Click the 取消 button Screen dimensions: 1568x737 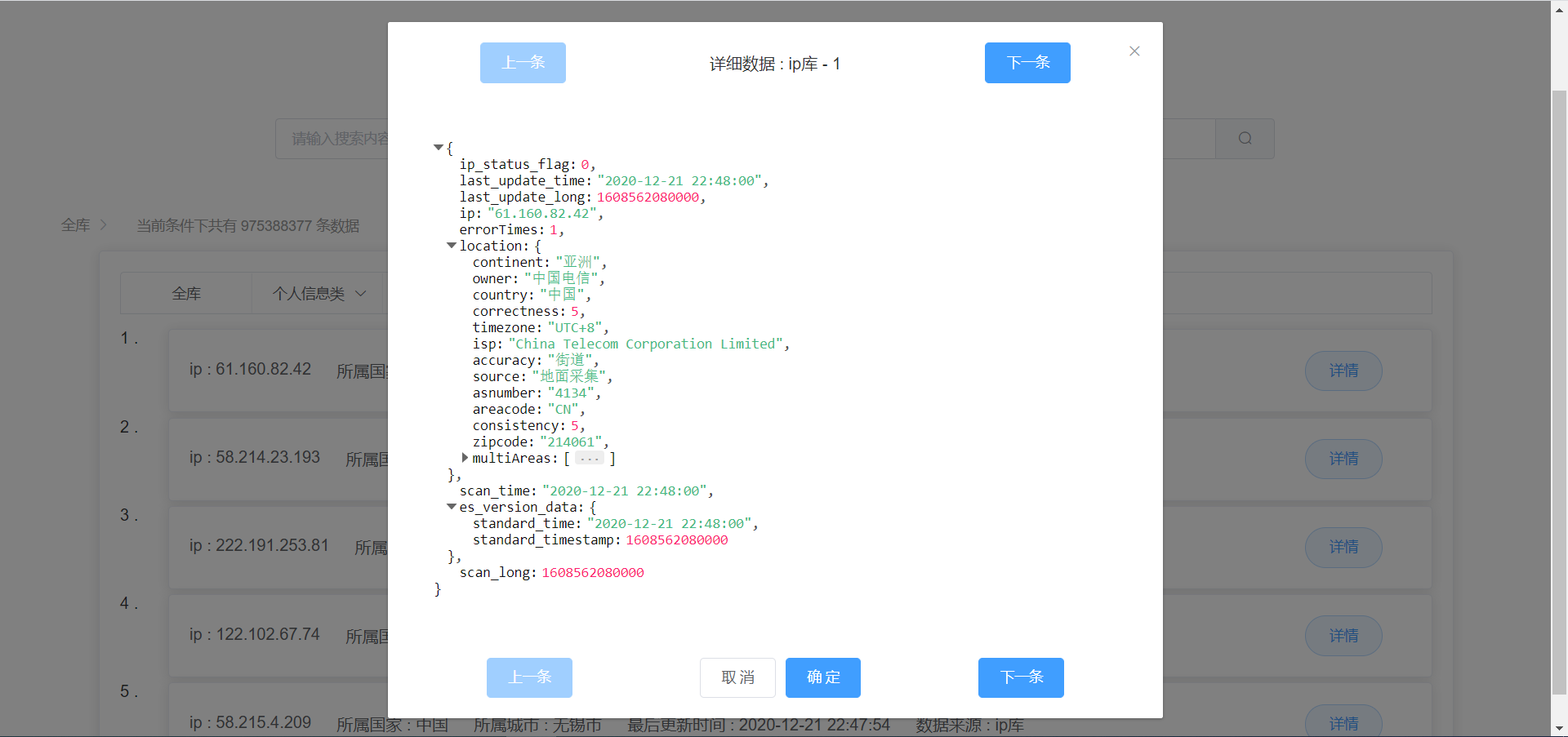click(737, 677)
